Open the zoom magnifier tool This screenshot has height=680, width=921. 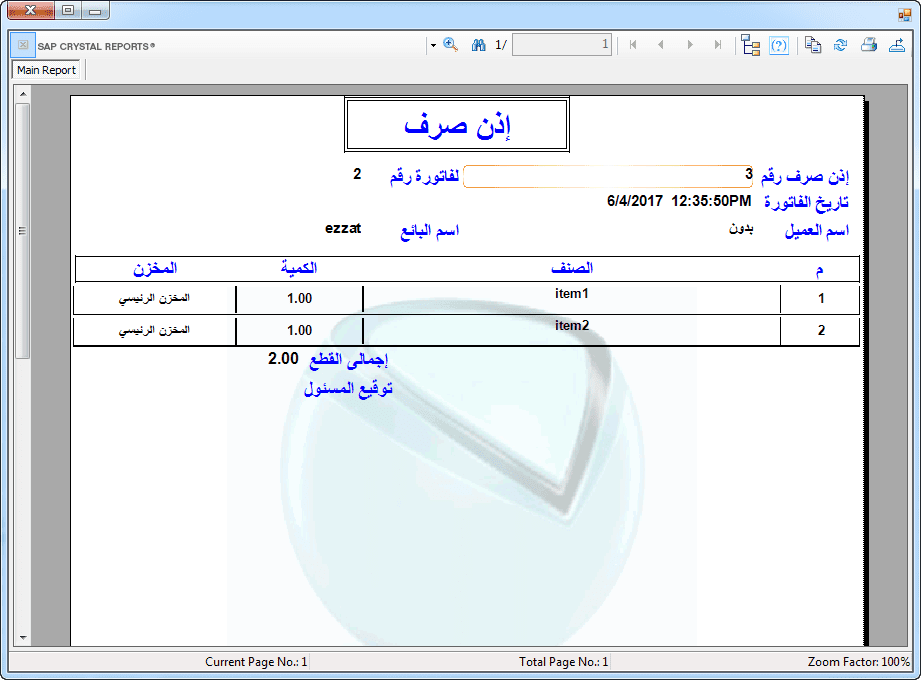tap(450, 45)
